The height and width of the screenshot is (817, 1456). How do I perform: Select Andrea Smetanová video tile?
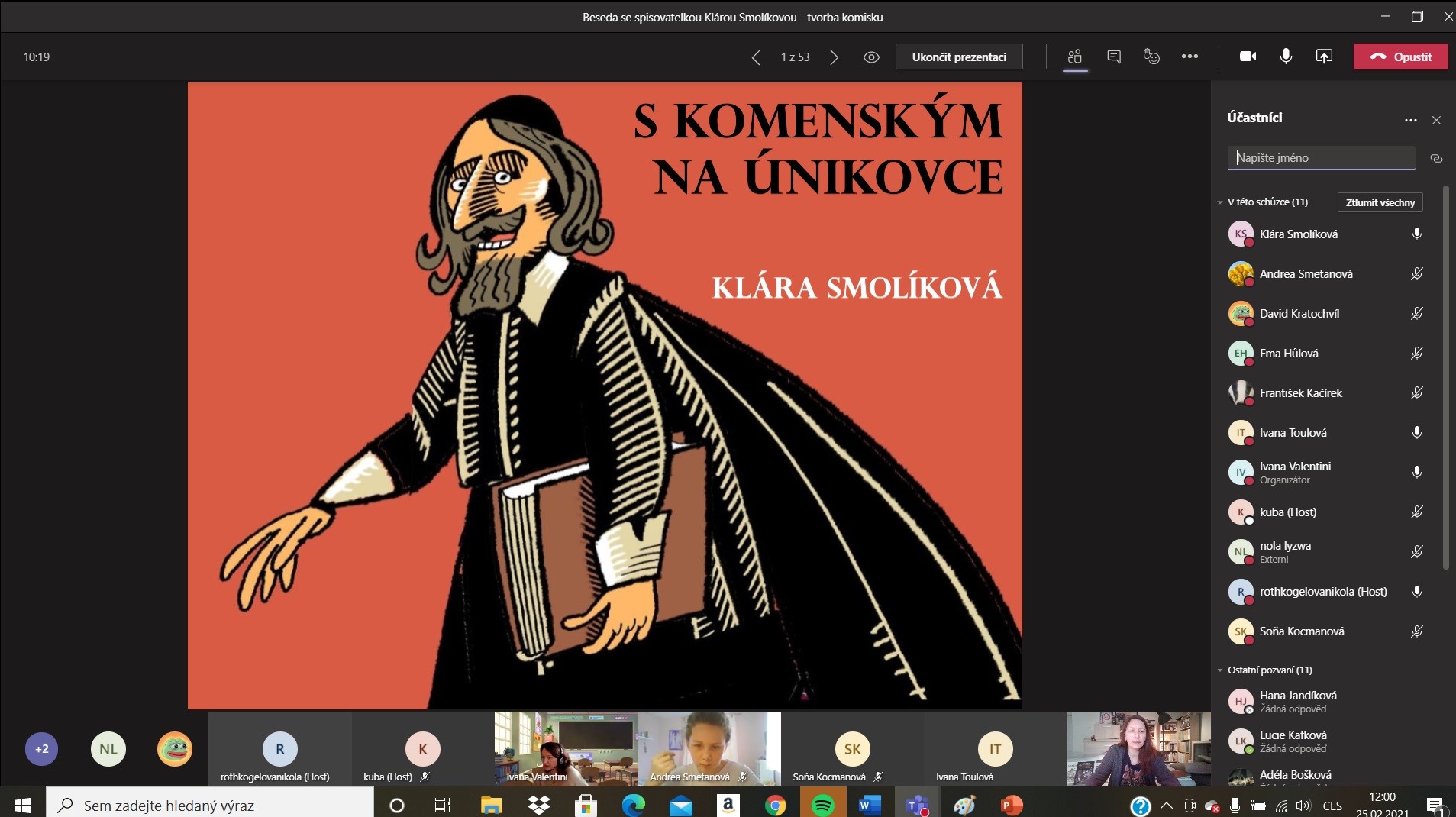(x=709, y=749)
